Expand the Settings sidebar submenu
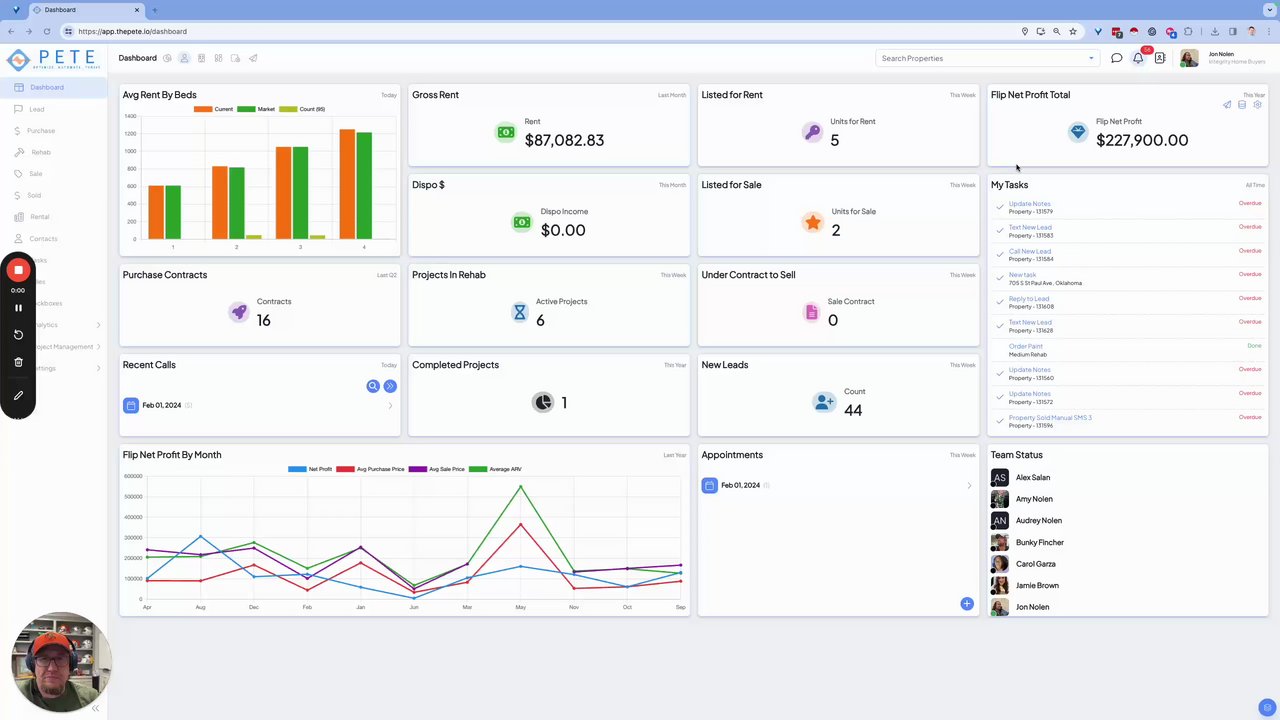 98,368
